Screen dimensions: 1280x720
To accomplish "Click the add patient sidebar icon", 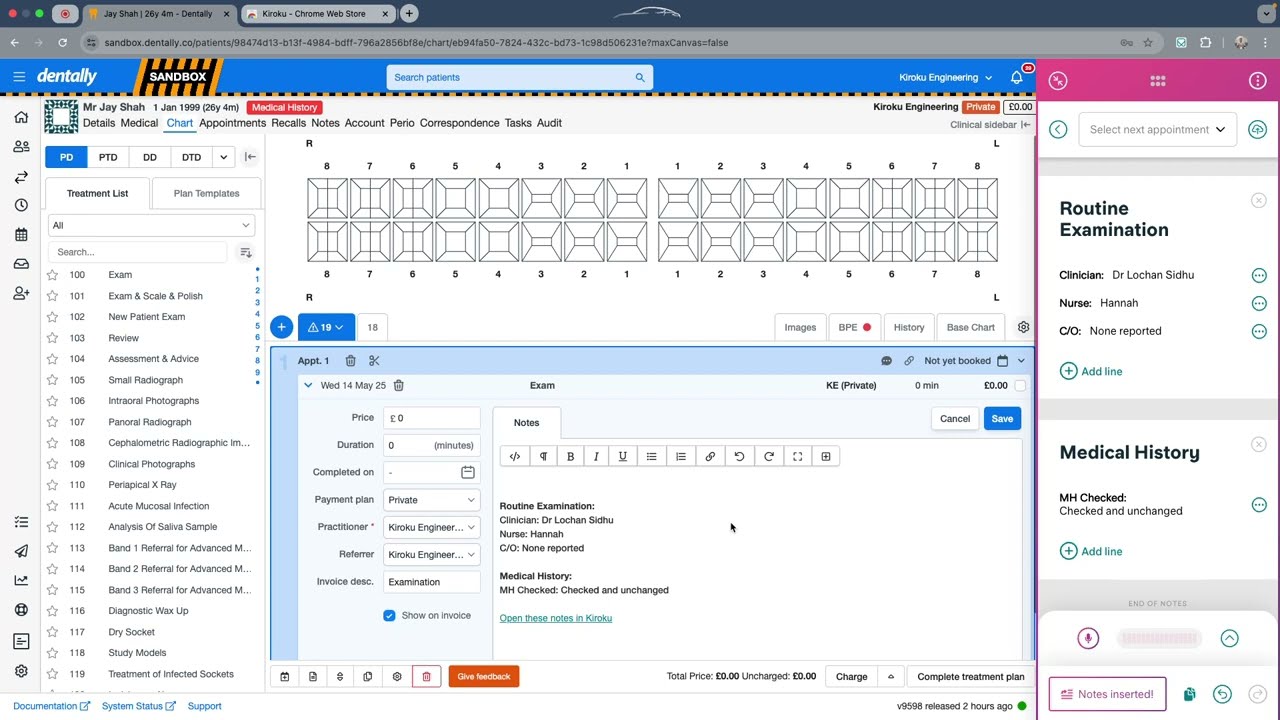I will click(21, 293).
